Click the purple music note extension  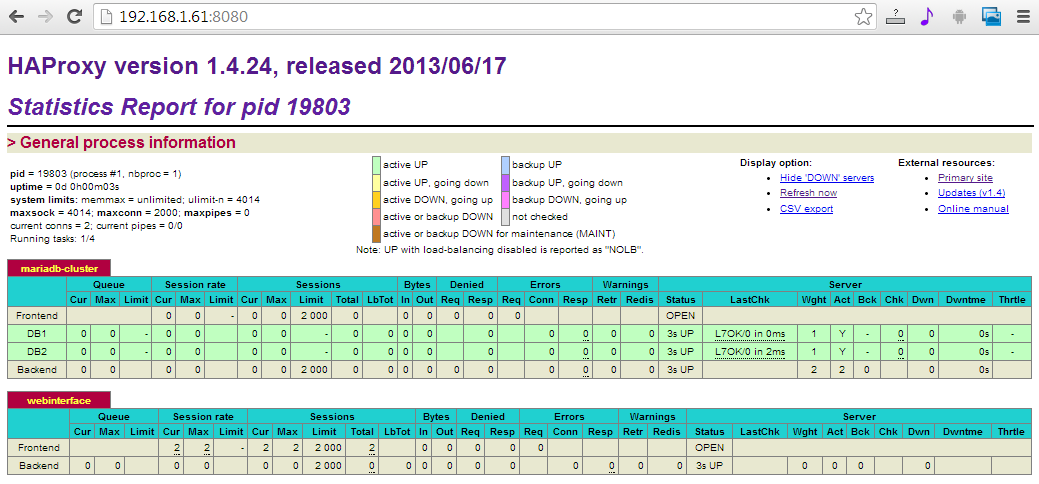[926, 17]
